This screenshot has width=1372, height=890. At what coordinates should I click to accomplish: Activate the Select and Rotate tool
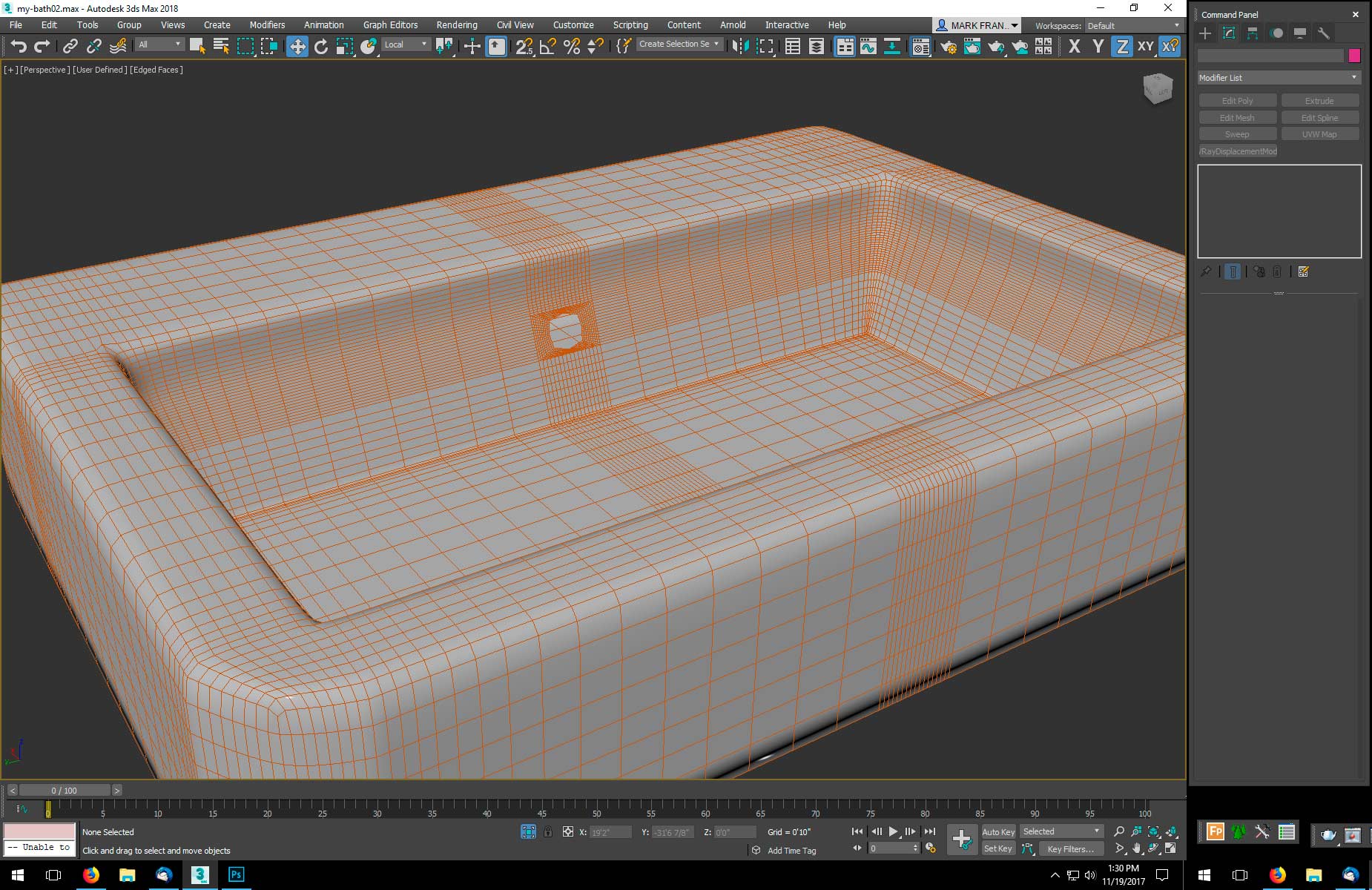pos(320,46)
